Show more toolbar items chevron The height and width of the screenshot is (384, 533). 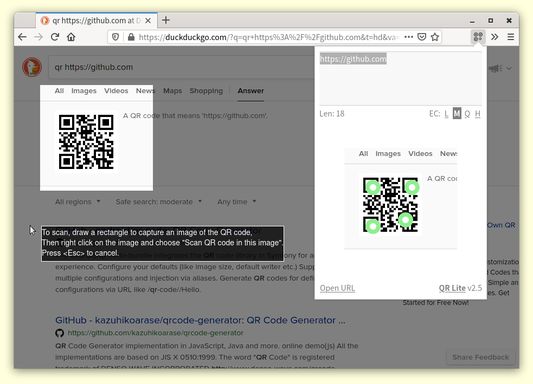495,37
